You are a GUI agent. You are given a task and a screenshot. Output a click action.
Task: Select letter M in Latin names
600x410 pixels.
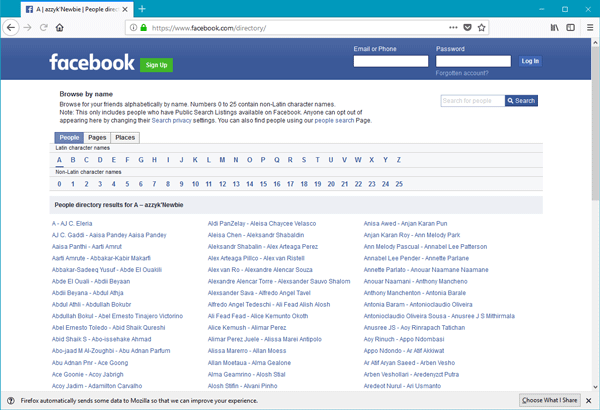pos(222,160)
